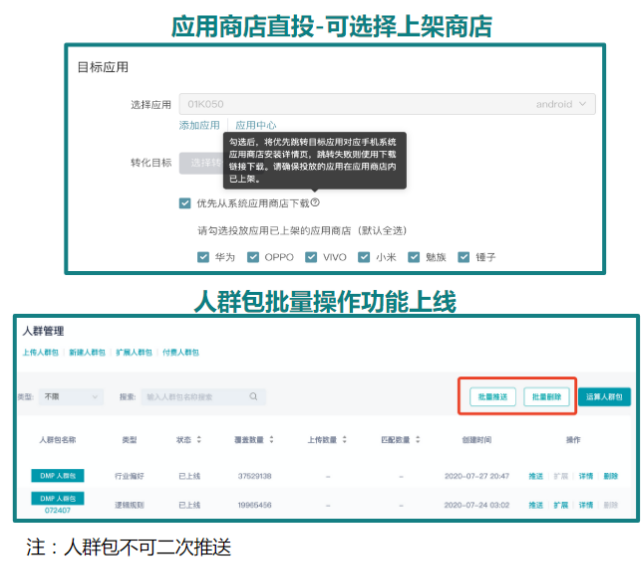Click the 37529138 coverage value
Viewport: 643px width, 572px height.
point(255,476)
